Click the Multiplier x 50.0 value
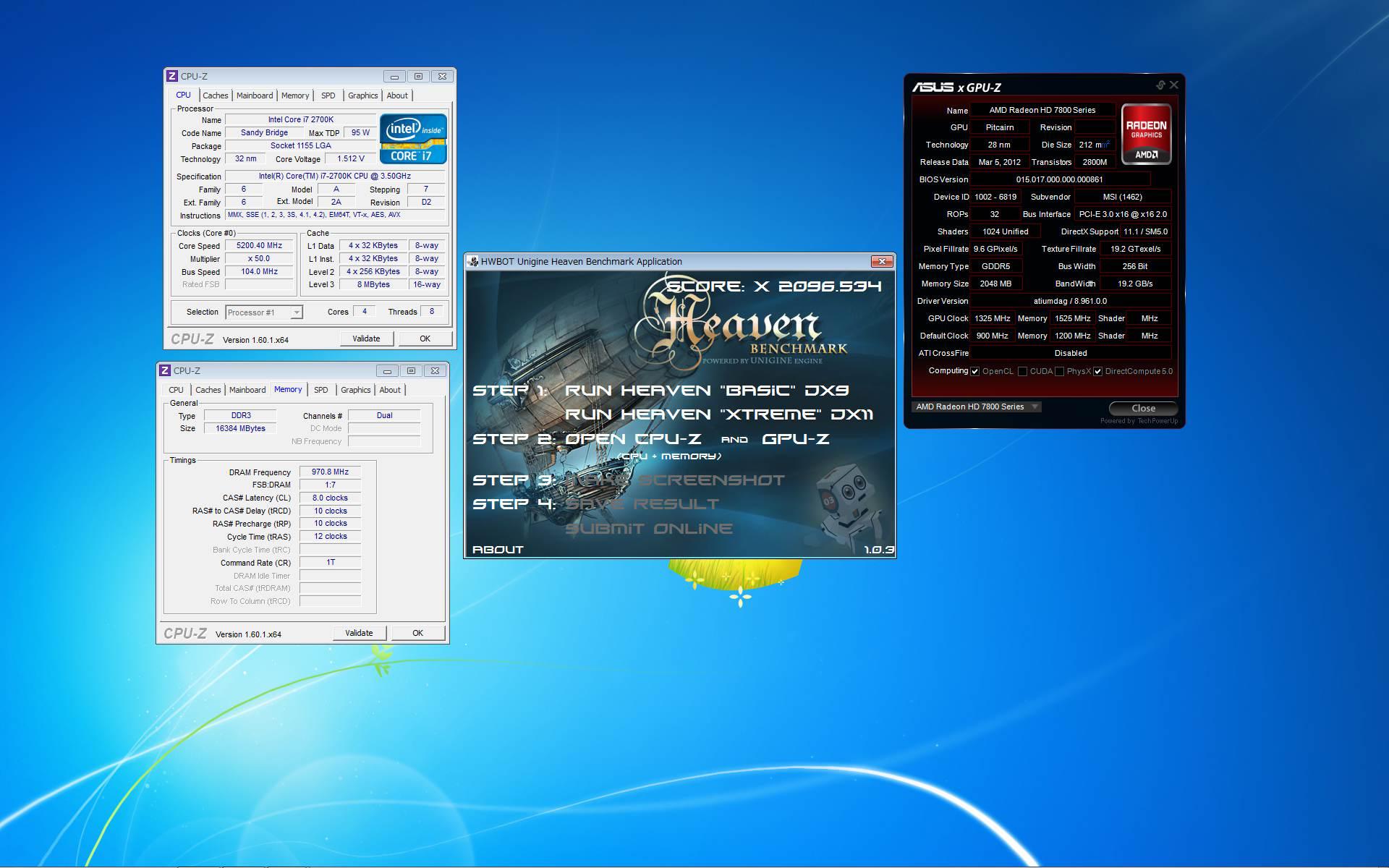This screenshot has height=868, width=1389. [x=259, y=259]
